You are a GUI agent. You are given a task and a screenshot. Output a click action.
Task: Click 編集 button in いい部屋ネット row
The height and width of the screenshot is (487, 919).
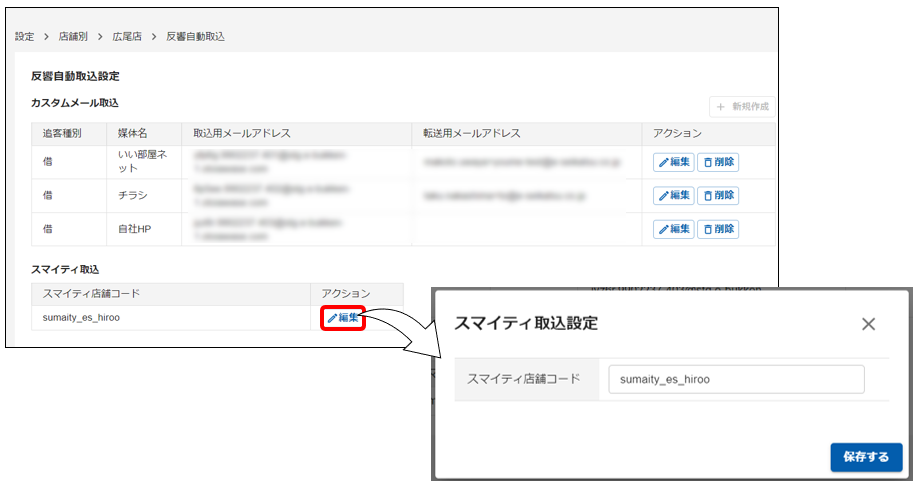(673, 162)
